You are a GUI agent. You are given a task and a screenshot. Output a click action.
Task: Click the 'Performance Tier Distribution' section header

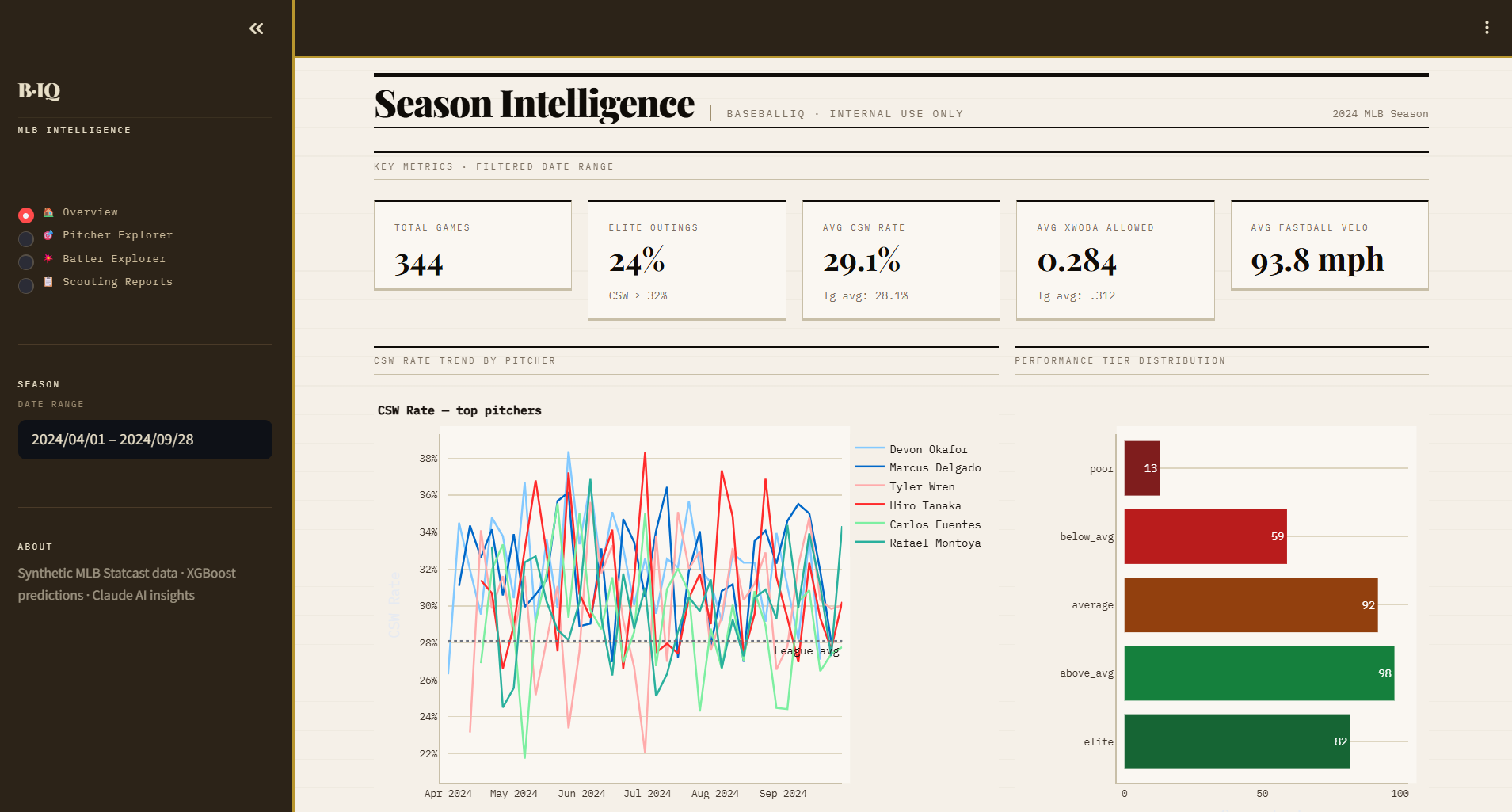[x=1120, y=361]
